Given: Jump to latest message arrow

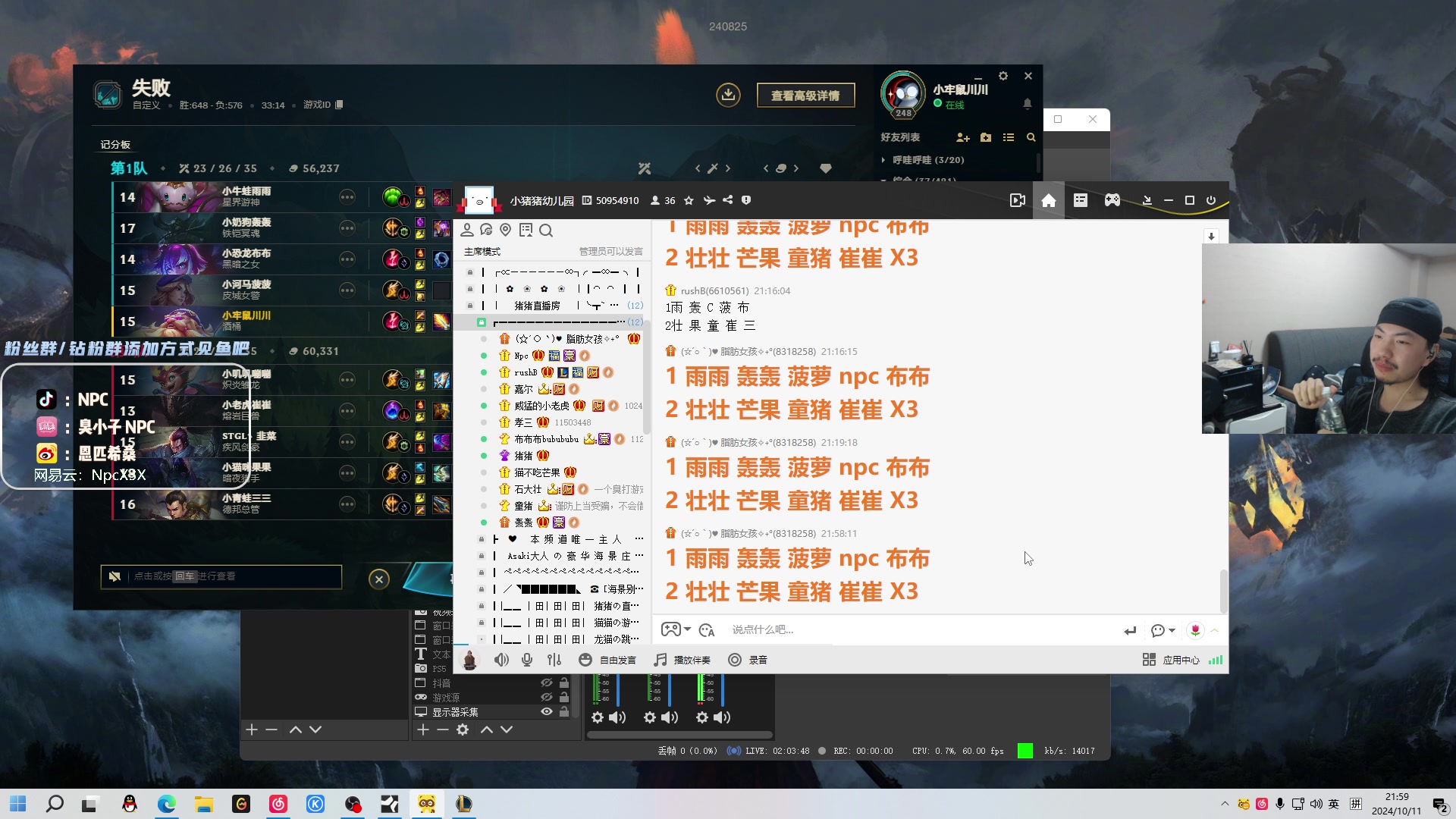Looking at the screenshot, I should [x=1211, y=237].
